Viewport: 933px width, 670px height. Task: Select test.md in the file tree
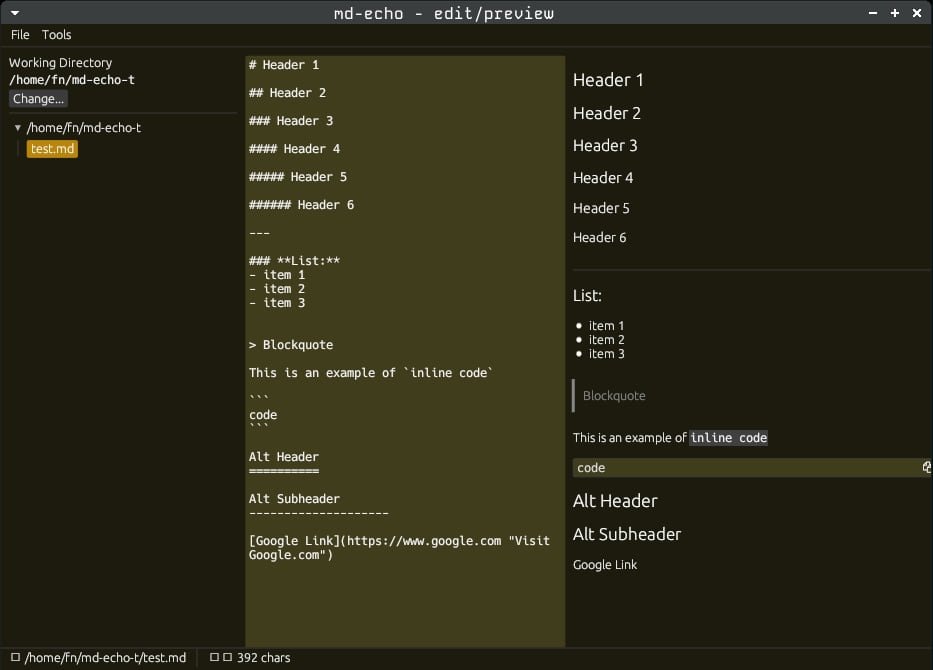[51, 148]
